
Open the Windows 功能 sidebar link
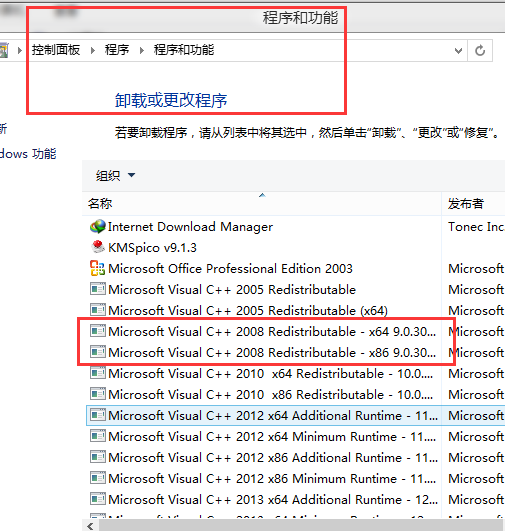click(x=28, y=154)
